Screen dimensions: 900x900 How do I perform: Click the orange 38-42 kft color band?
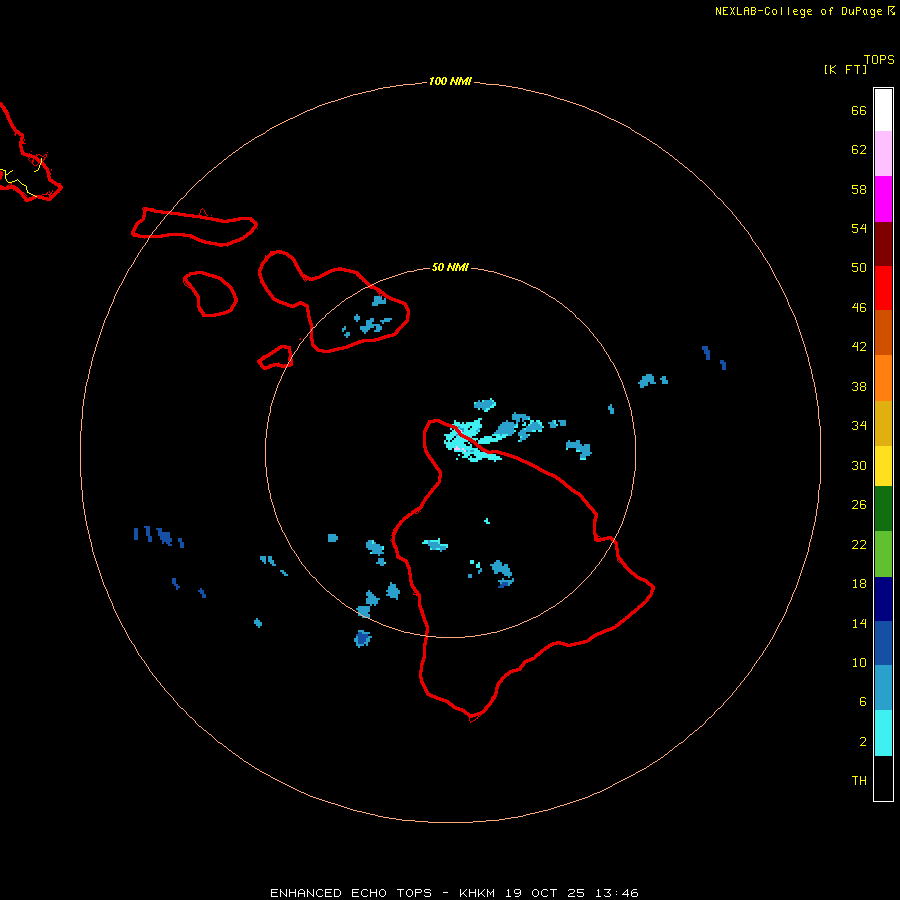883,378
